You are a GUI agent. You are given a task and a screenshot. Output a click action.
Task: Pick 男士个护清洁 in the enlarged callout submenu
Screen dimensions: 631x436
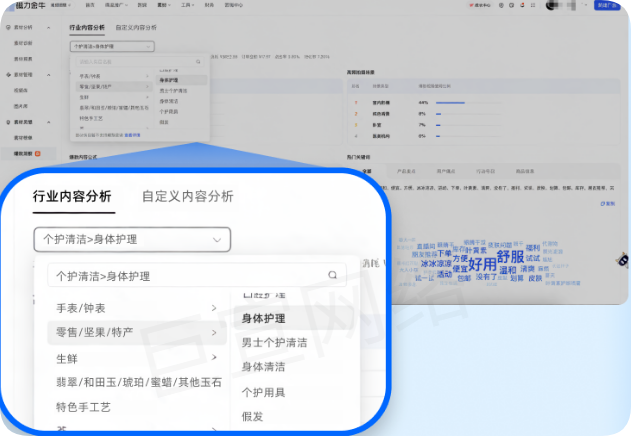point(274,343)
